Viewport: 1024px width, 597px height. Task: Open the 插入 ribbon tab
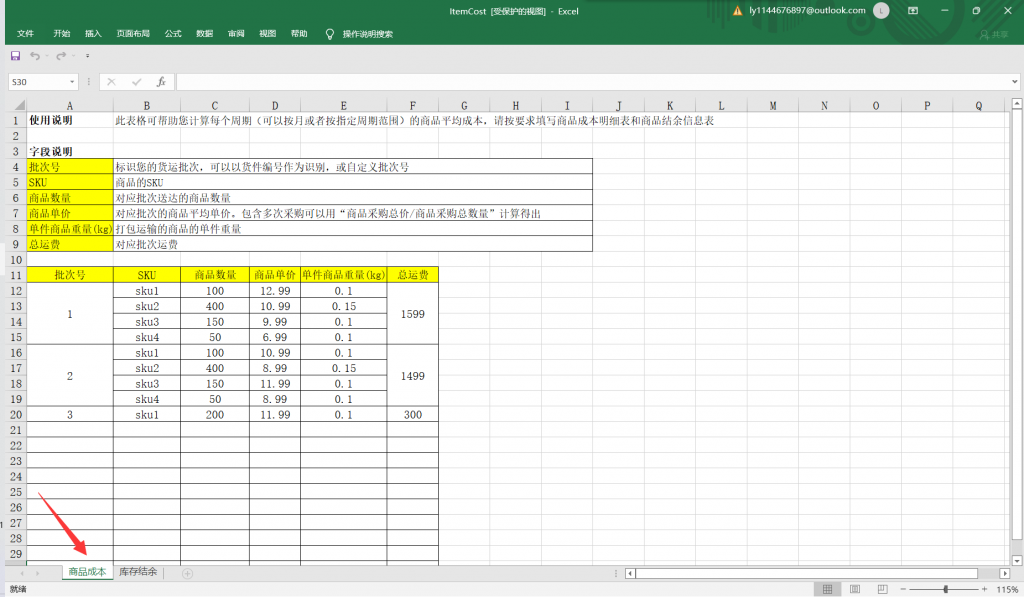tap(93, 33)
